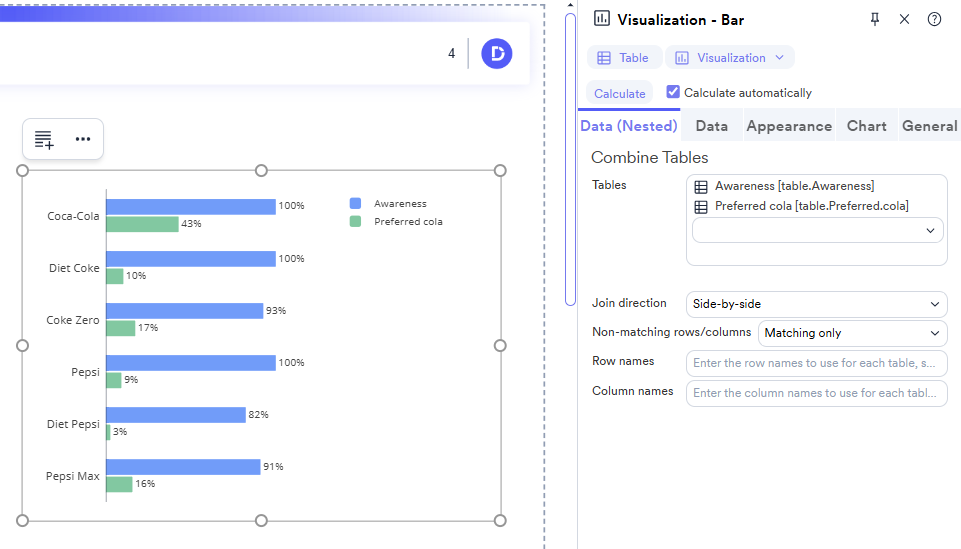Click the bar chart icon in panel title
Screen dimensions: 961x549
602,19
